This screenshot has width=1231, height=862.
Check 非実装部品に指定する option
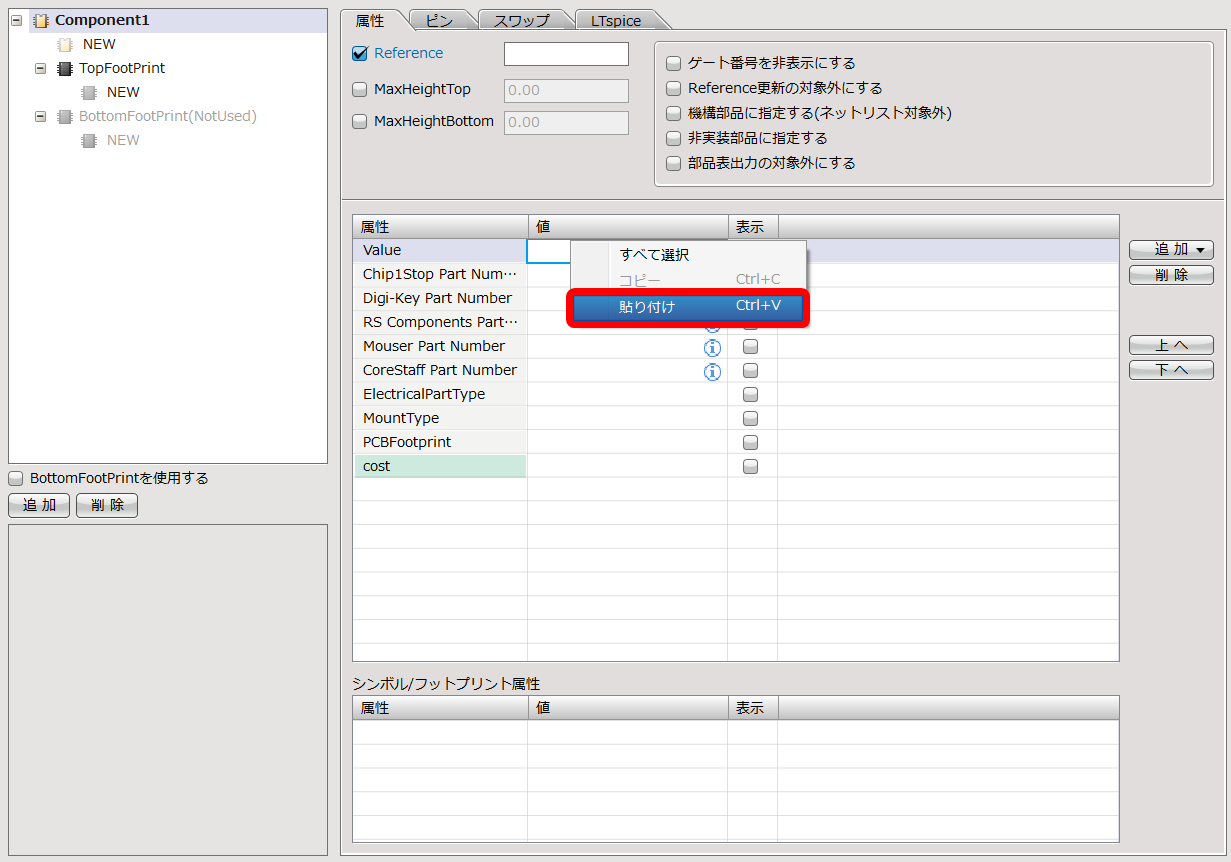pyautogui.click(x=673, y=138)
